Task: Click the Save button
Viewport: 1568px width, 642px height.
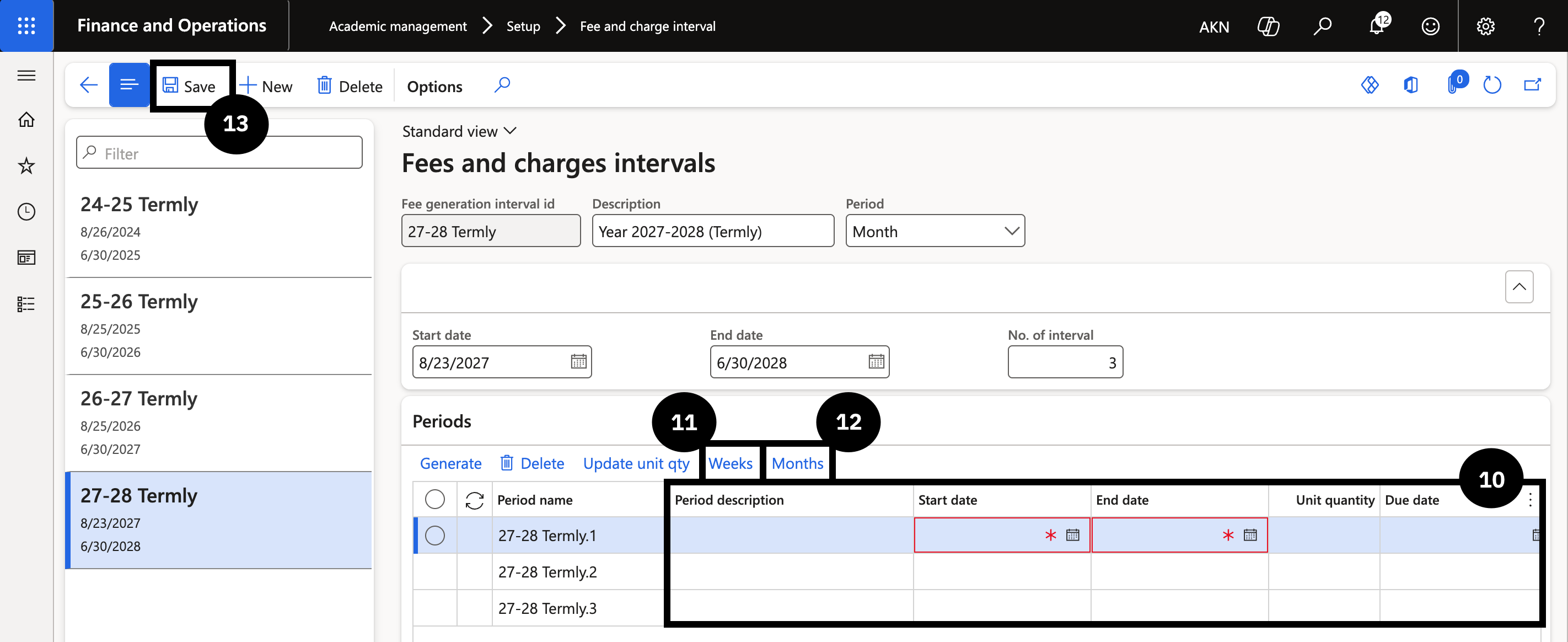Action: pyautogui.click(x=189, y=86)
